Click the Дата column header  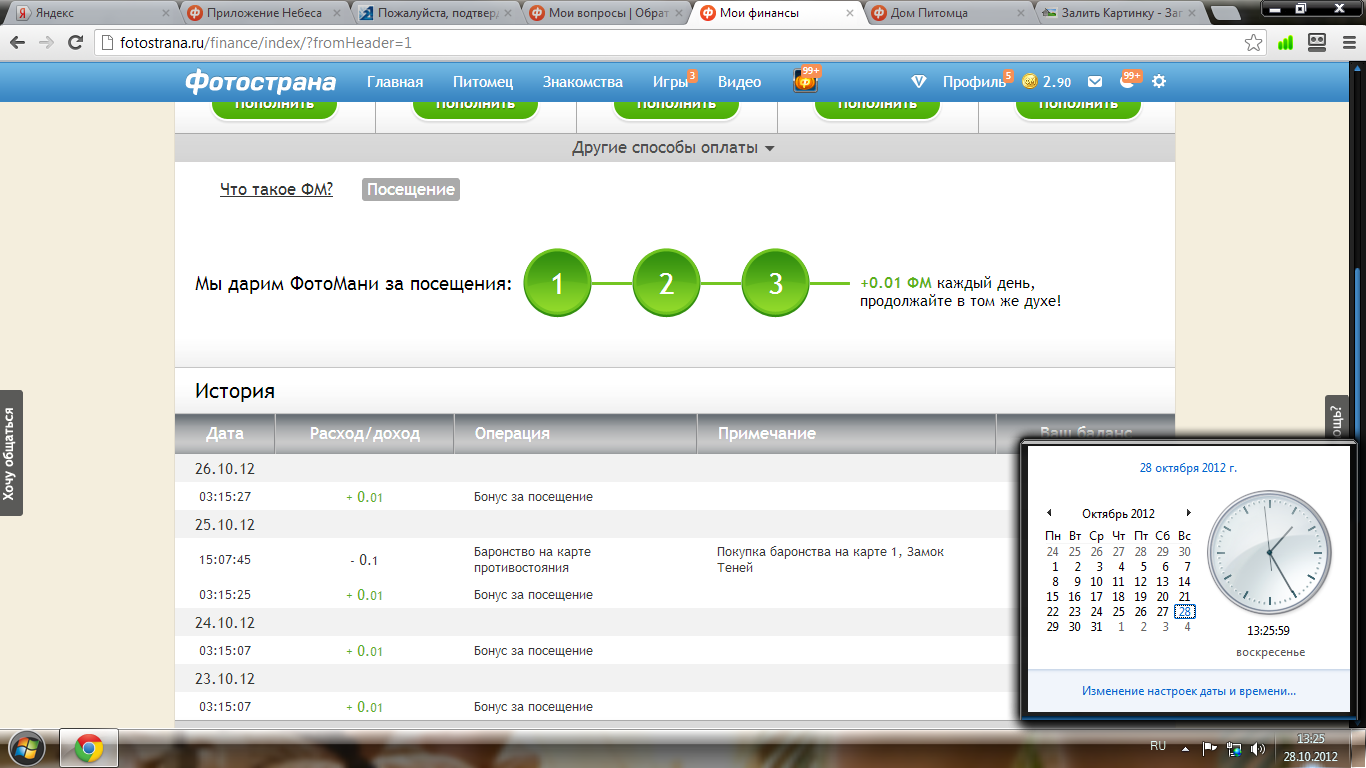[x=225, y=433]
